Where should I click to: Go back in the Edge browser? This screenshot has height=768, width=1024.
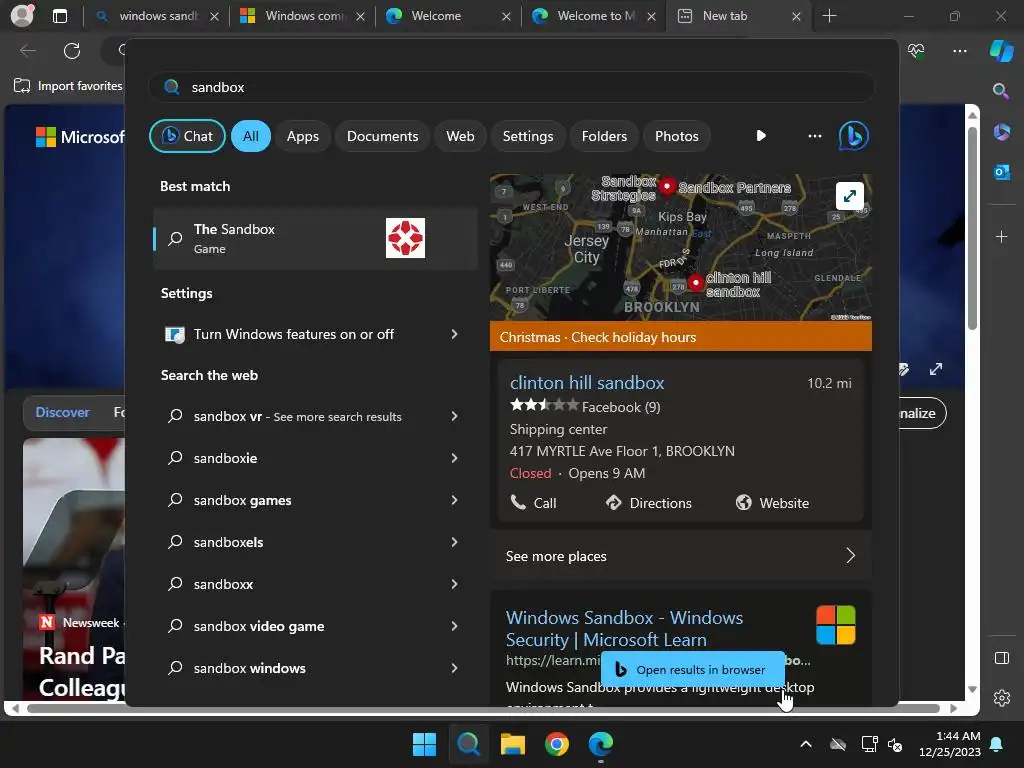click(x=28, y=51)
